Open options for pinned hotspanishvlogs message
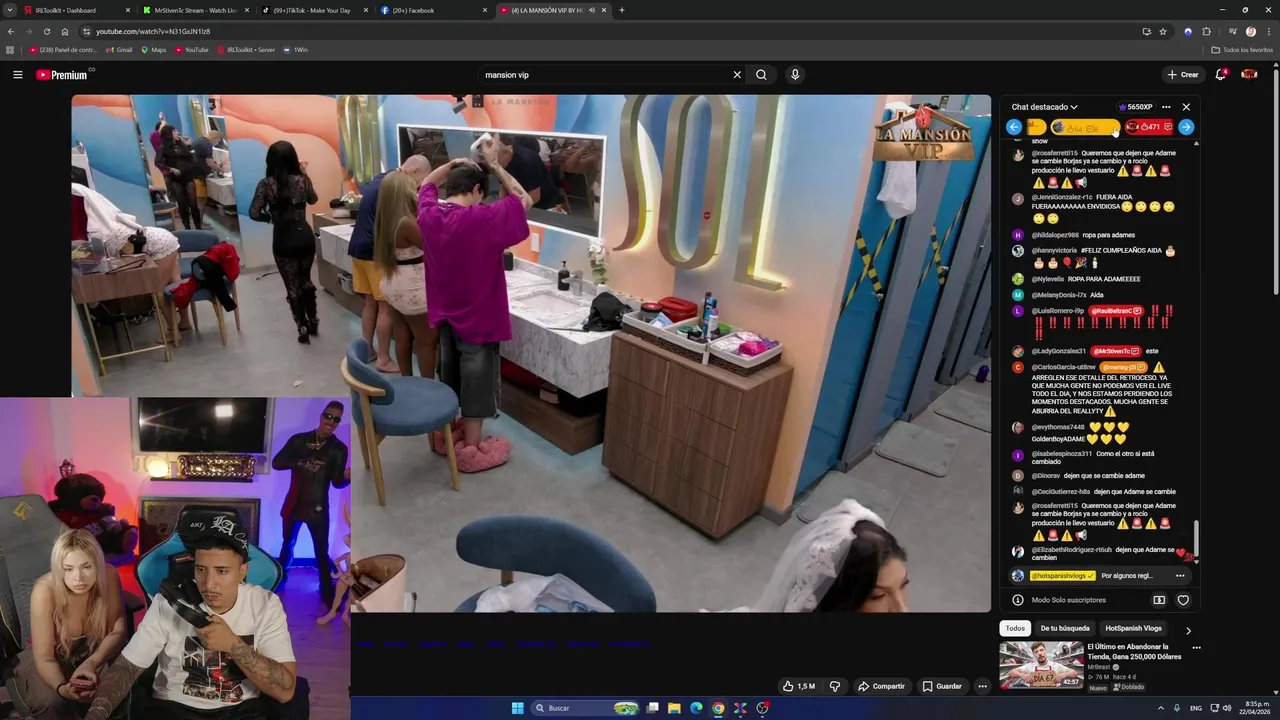The image size is (1280, 720). click(x=1180, y=576)
